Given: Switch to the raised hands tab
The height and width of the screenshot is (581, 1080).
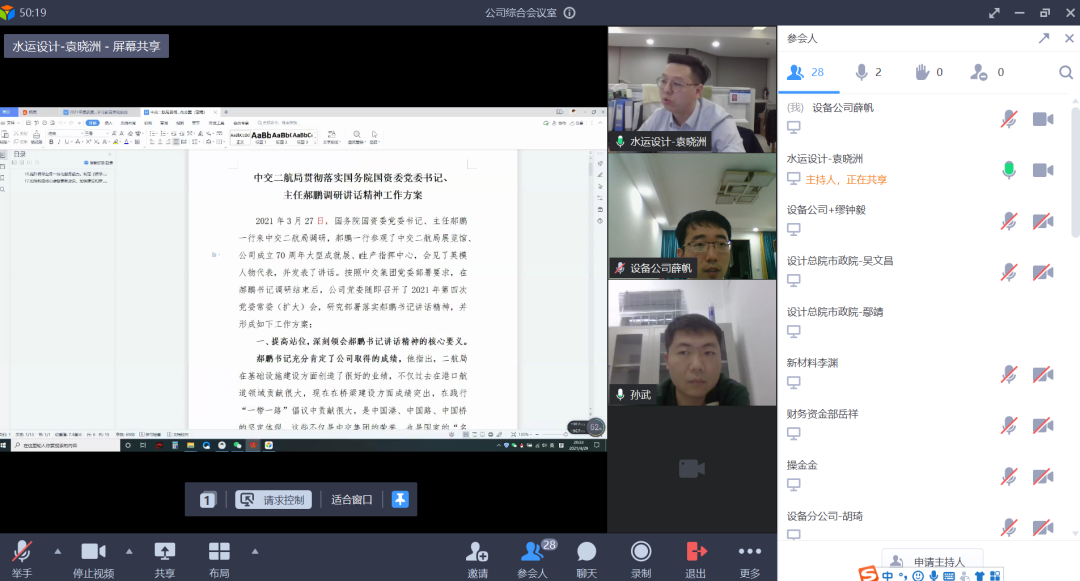Looking at the screenshot, I should point(929,72).
